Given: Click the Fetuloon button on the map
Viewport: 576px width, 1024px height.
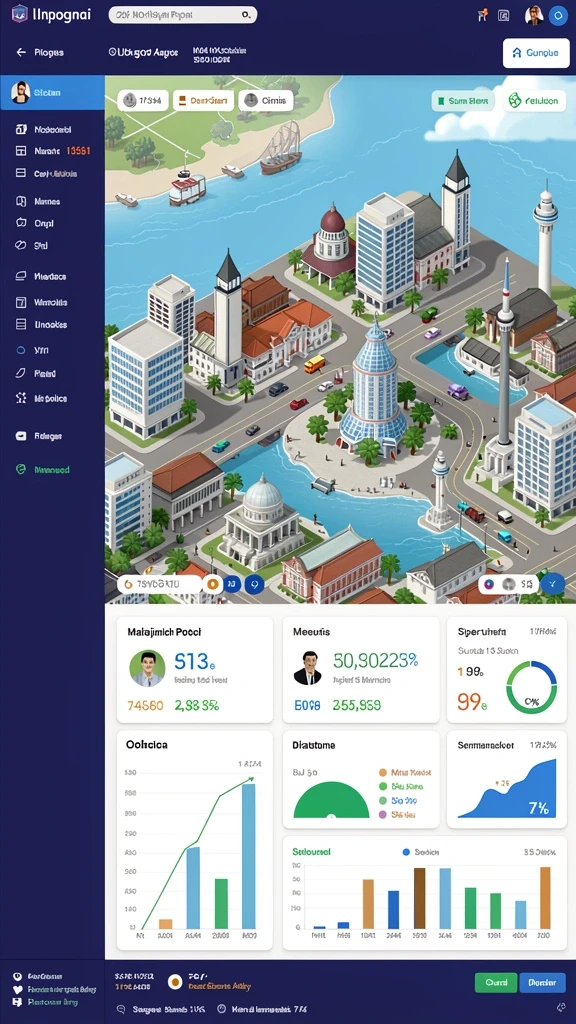Looking at the screenshot, I should (535, 101).
